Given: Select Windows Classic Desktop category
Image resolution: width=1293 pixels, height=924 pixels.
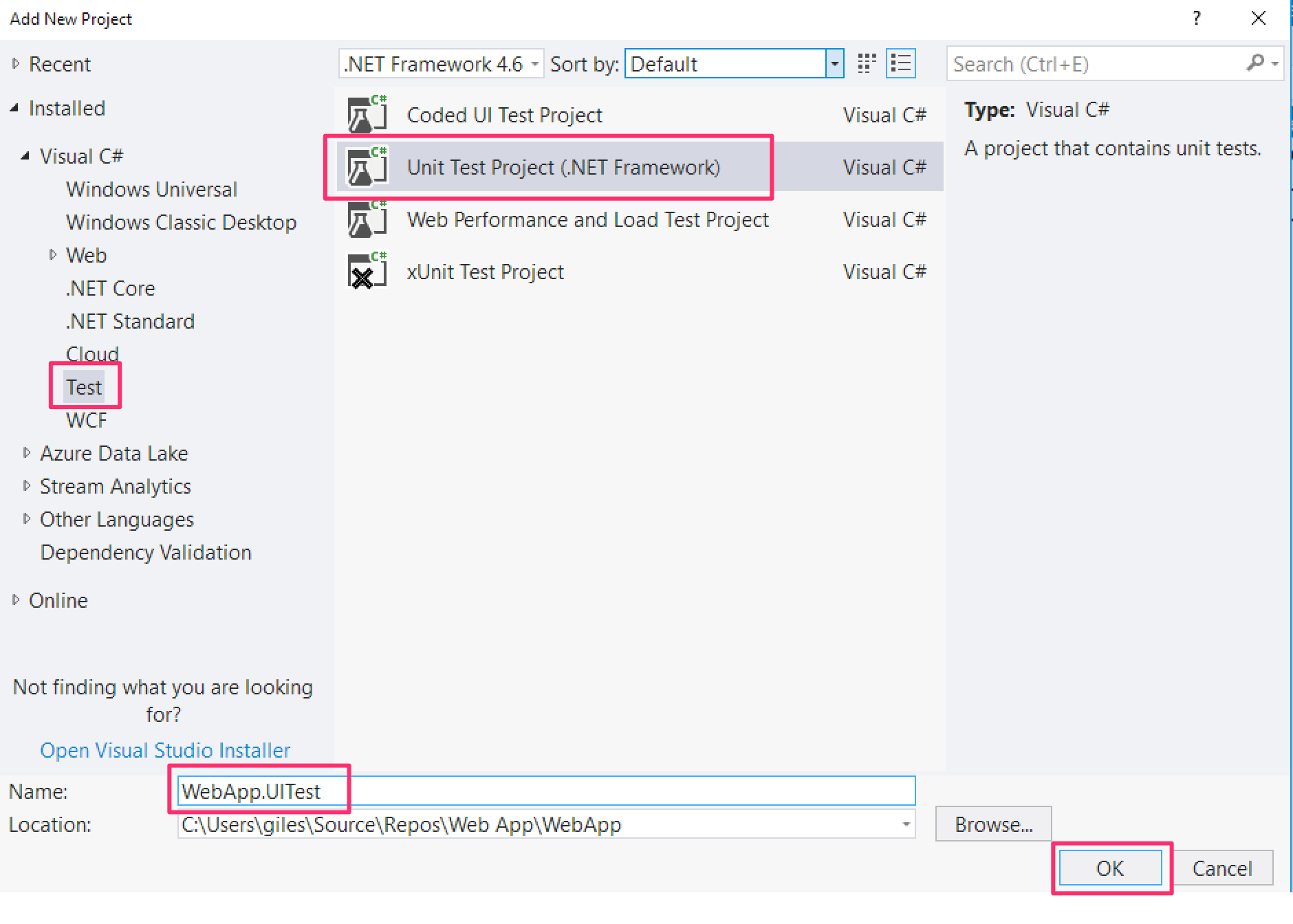Looking at the screenshot, I should 181,222.
